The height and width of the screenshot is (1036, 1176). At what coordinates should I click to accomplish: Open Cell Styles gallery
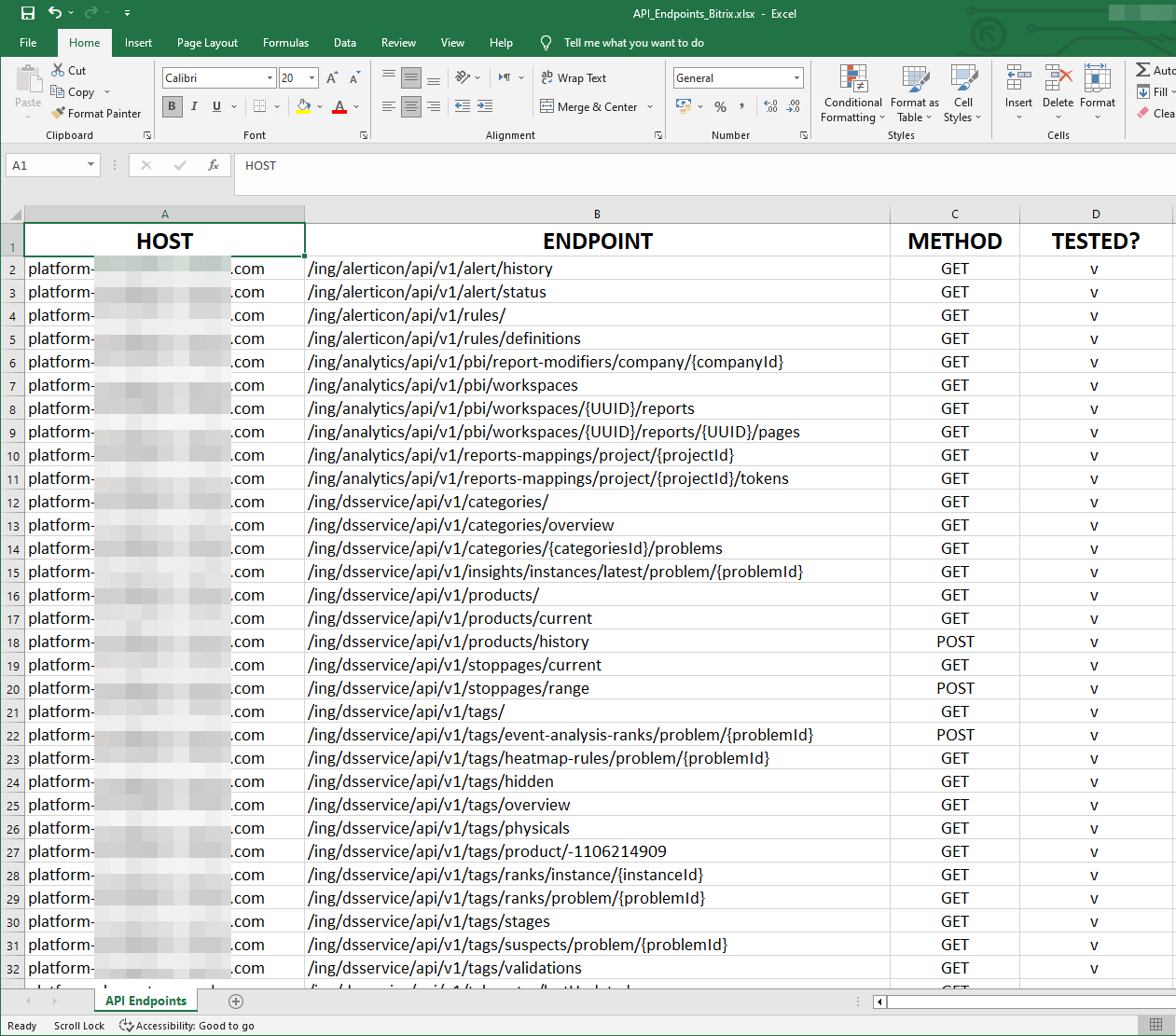963,93
